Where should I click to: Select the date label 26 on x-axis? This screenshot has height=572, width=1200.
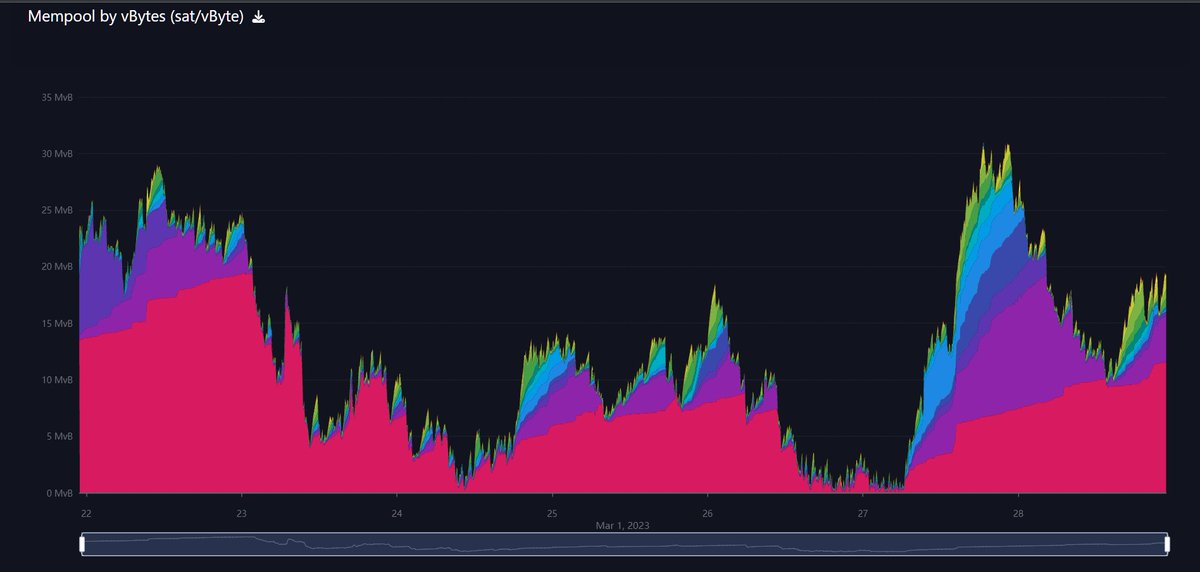(x=707, y=514)
